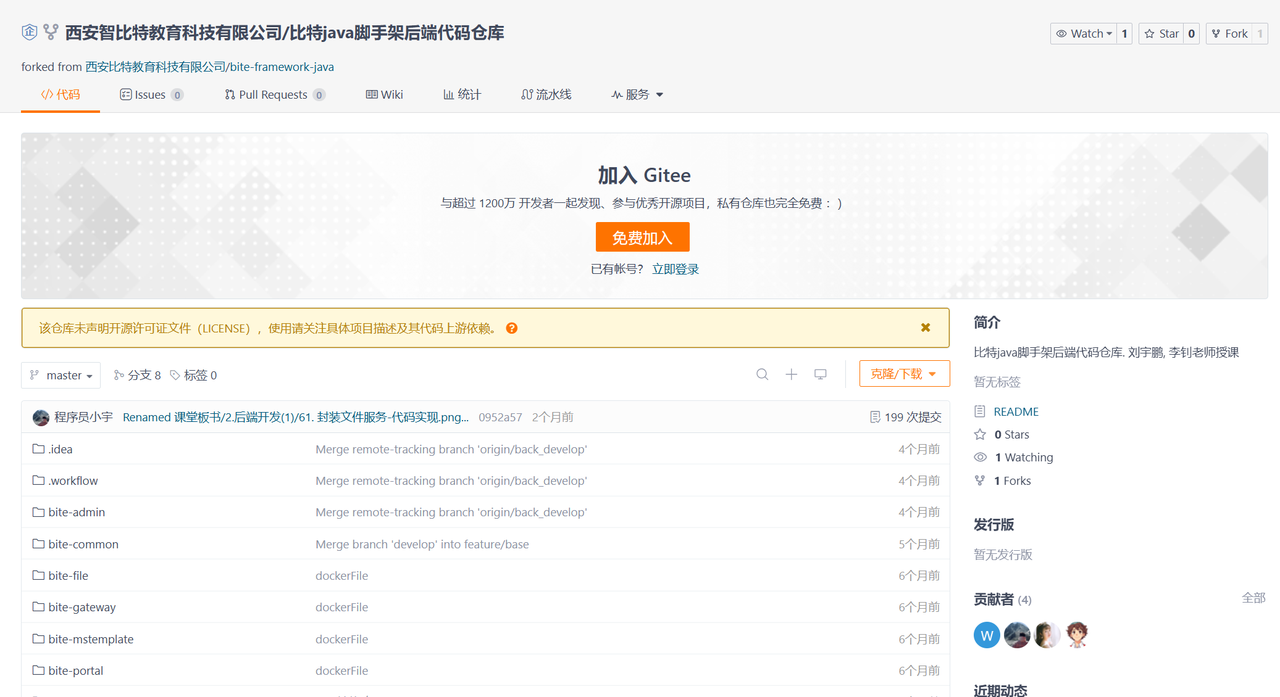Click the repository title link 比特java脚手架后端代码仓库
The image size is (1280, 697).
pos(397,33)
